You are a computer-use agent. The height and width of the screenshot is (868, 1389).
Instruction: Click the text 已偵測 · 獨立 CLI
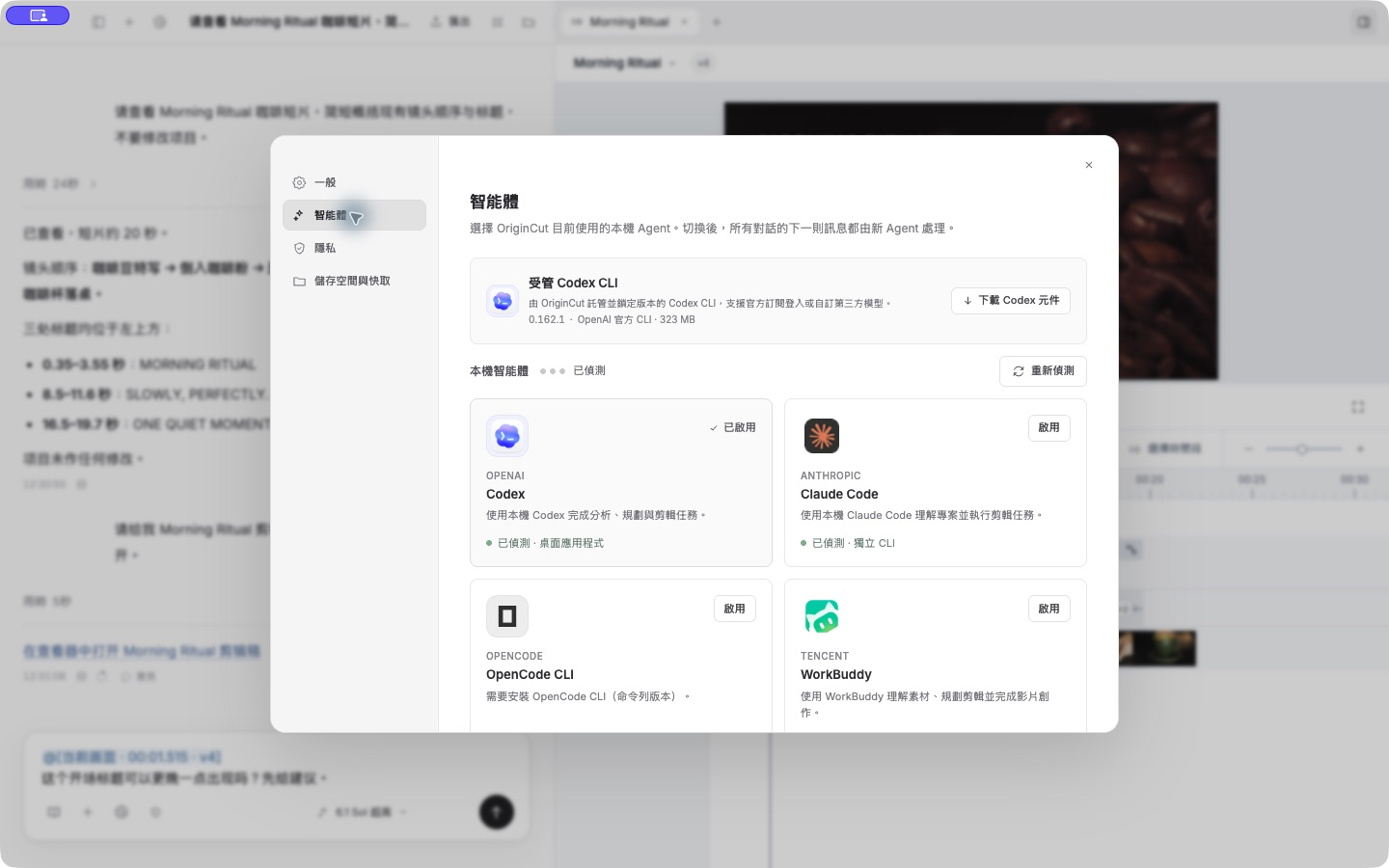(854, 543)
